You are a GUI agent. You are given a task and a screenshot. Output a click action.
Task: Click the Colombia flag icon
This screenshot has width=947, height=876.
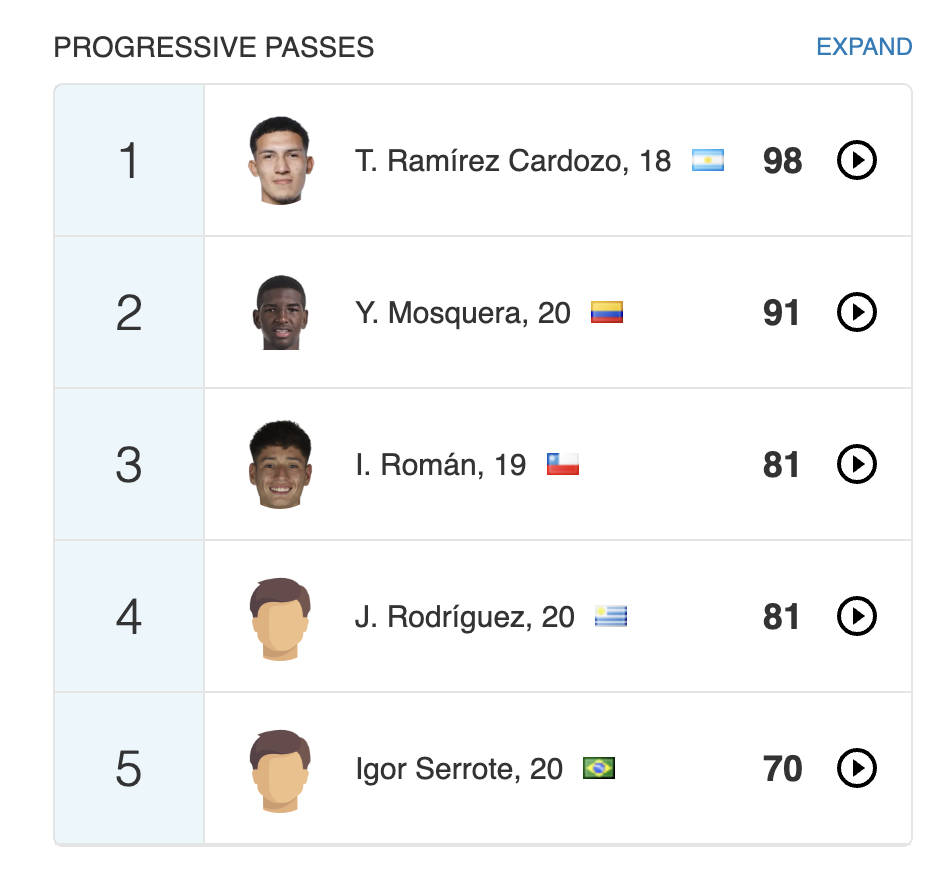coord(607,313)
